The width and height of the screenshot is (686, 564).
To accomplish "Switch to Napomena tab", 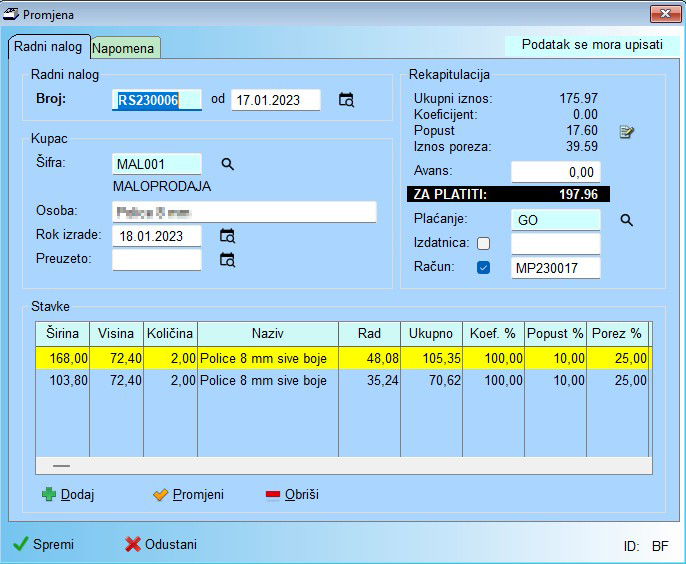I will coord(125,48).
